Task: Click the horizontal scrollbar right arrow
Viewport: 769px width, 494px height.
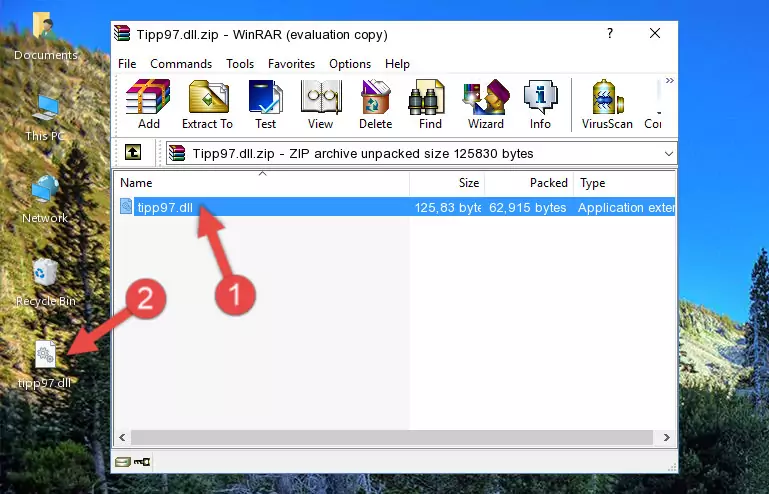Action: point(666,437)
